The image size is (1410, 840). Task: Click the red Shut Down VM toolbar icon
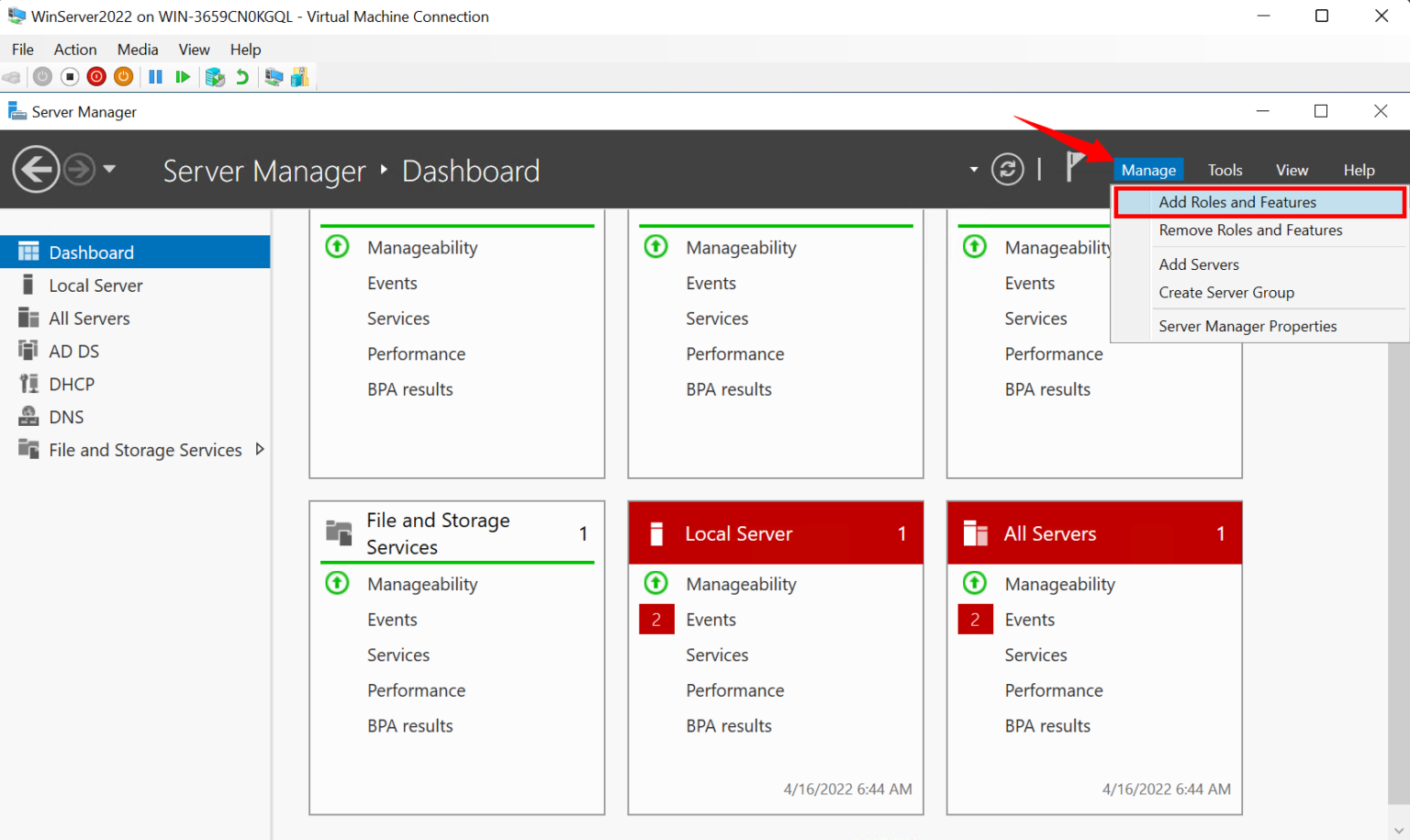(x=96, y=77)
